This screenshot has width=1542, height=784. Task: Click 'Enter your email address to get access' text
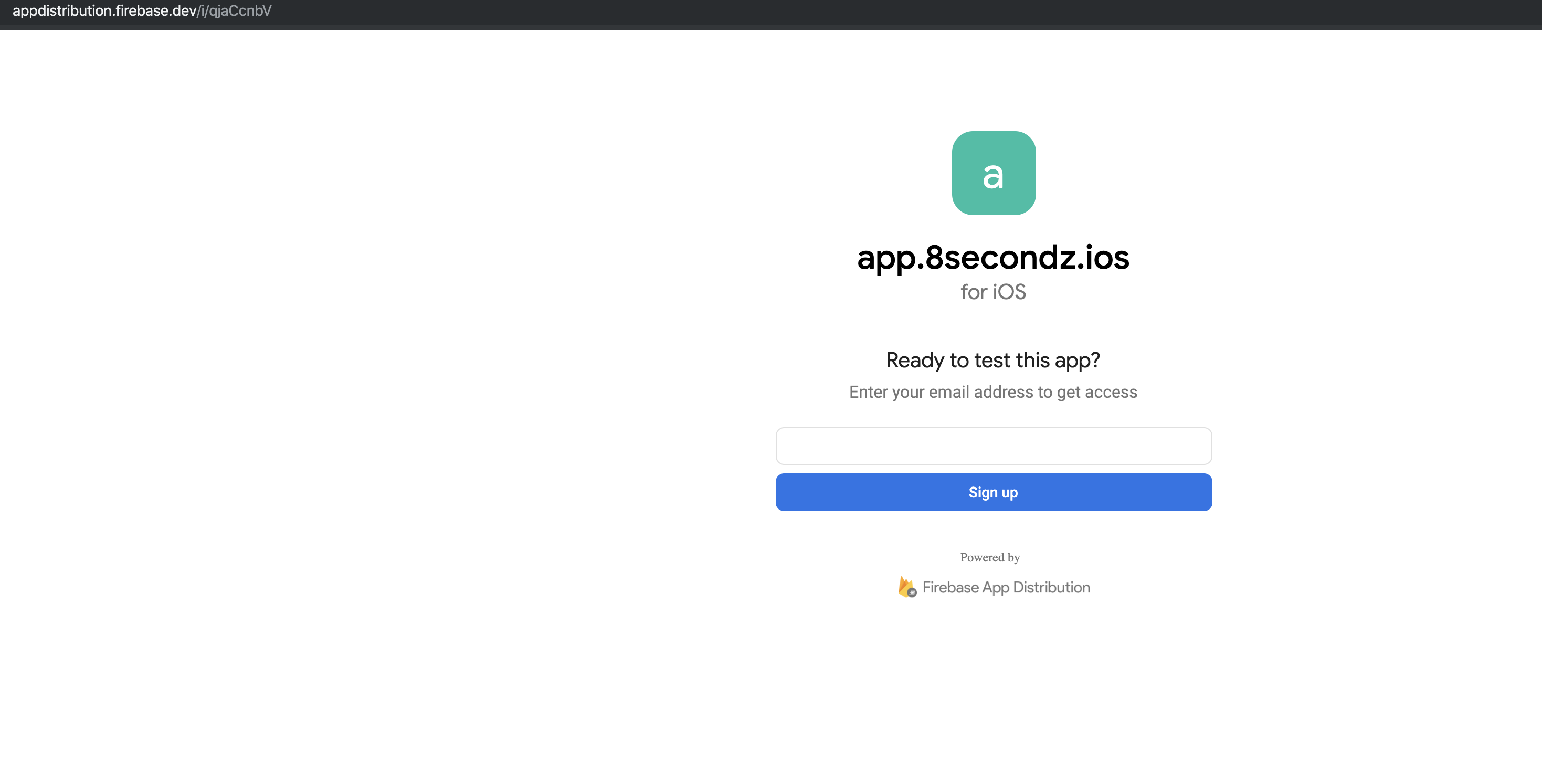click(992, 392)
